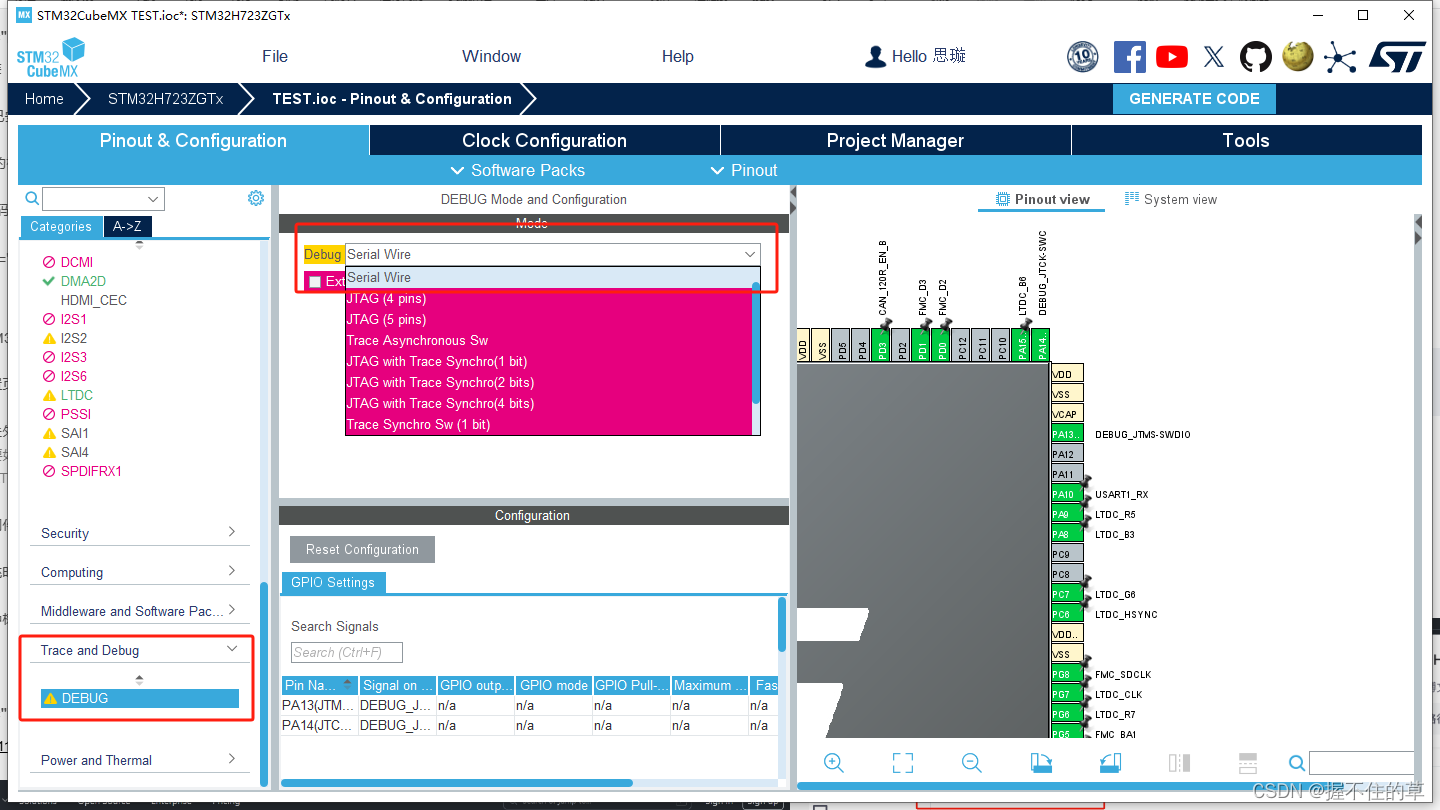Select the Pinout view tab
The height and width of the screenshot is (810, 1440).
coord(1042,199)
